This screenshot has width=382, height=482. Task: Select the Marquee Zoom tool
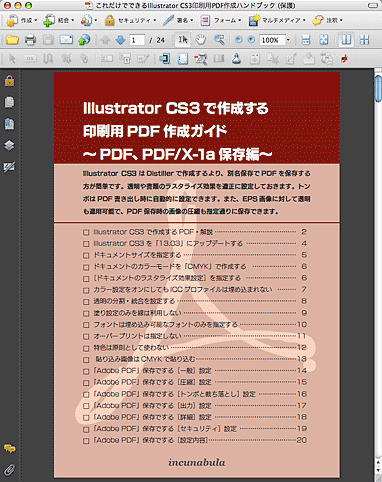point(219,40)
